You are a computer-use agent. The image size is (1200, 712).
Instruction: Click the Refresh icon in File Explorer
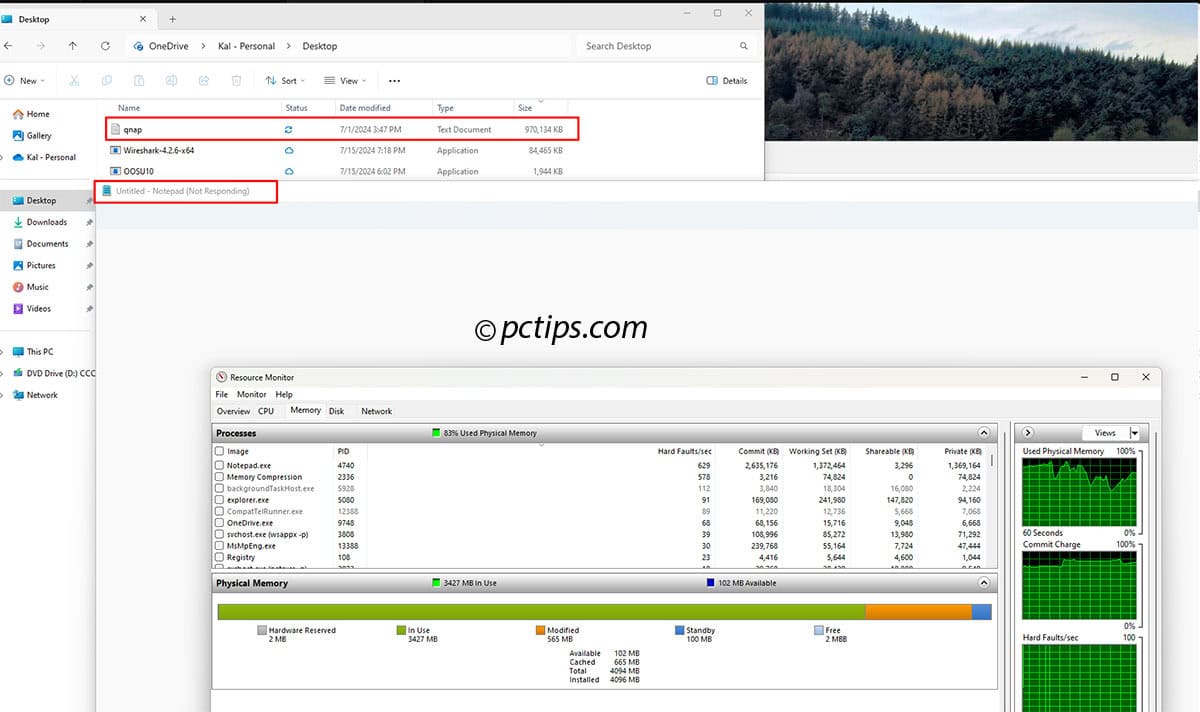tap(105, 46)
